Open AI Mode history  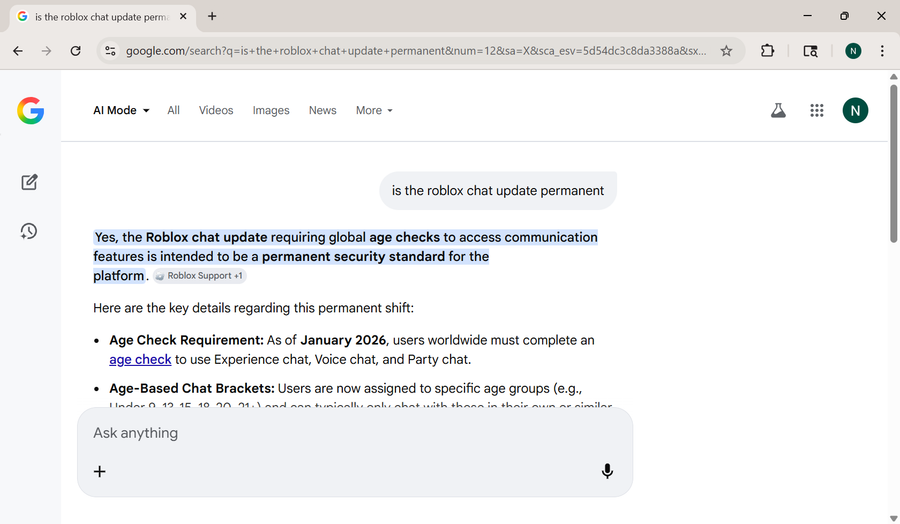point(29,231)
